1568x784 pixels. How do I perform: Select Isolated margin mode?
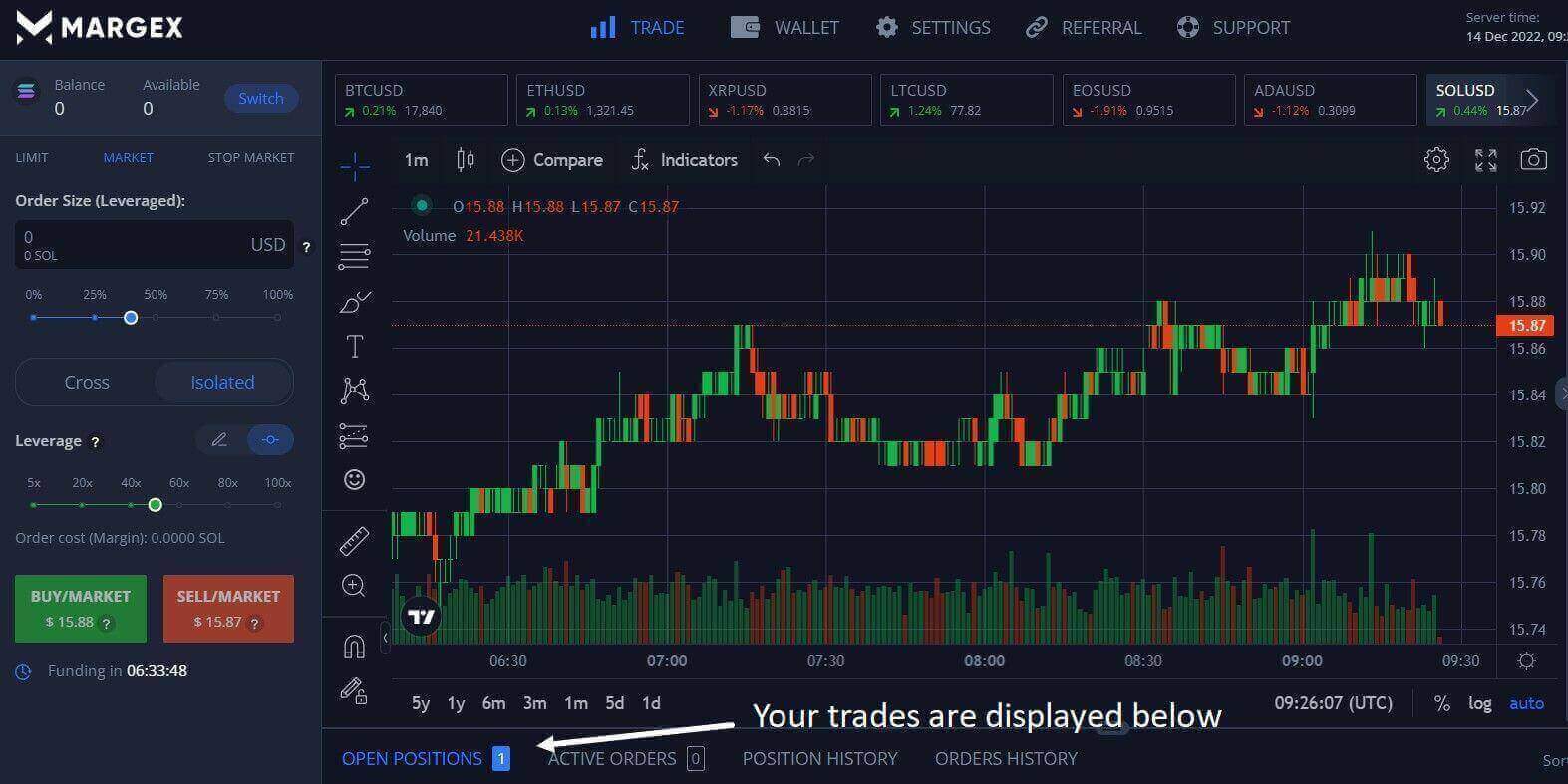tap(222, 383)
